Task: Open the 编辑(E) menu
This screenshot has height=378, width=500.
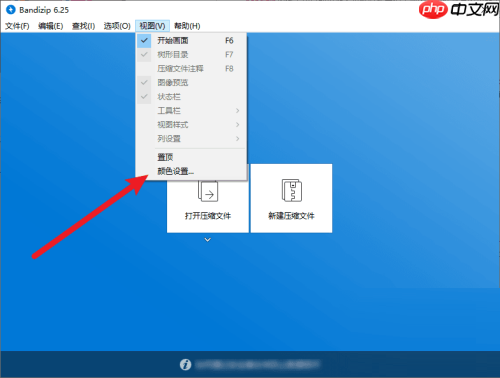Action: tap(50, 26)
